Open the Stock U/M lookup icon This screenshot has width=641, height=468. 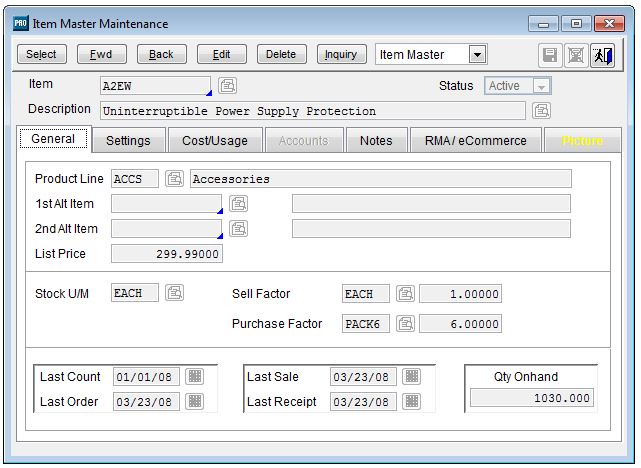tap(174, 293)
